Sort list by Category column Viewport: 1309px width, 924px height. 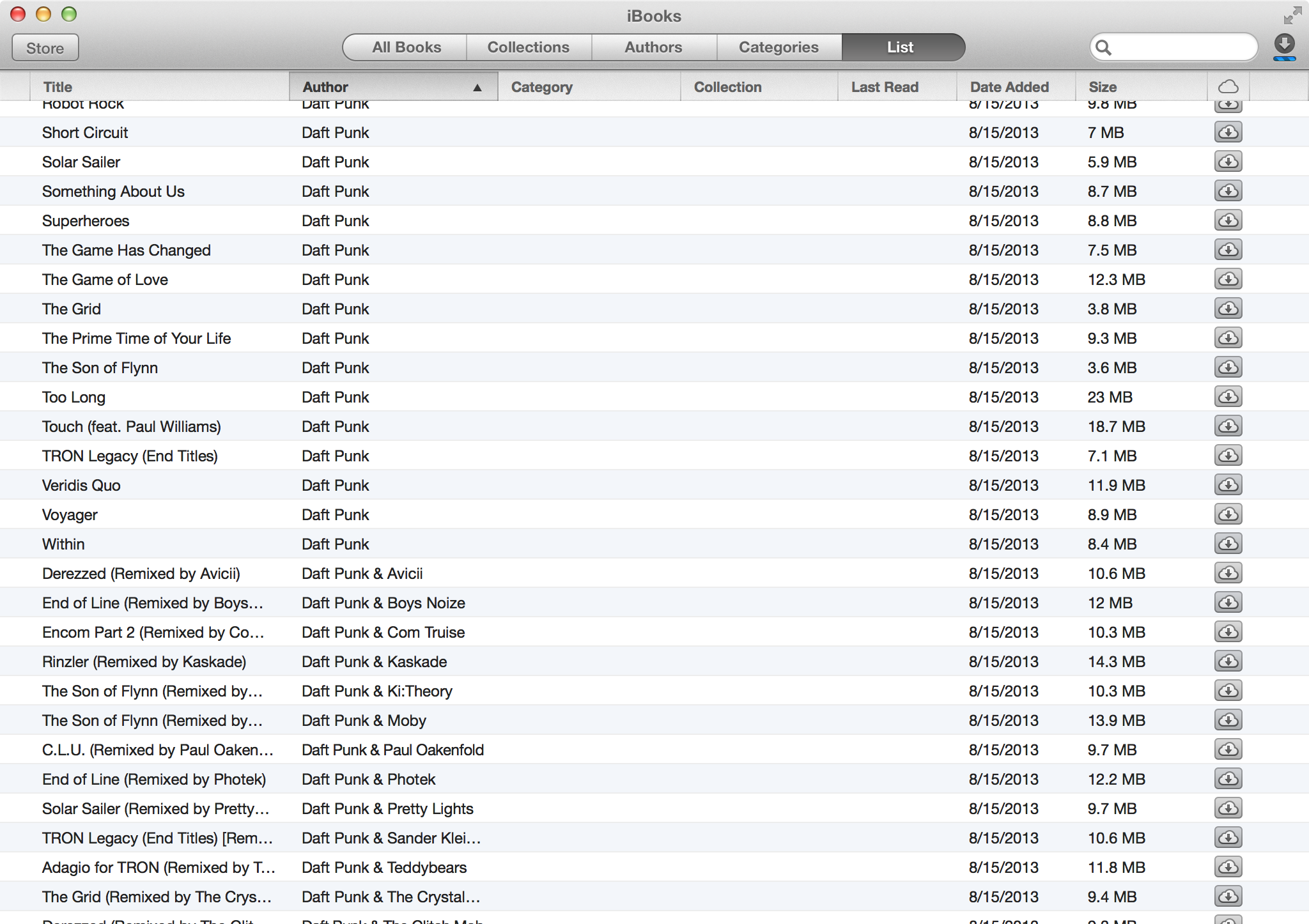[589, 87]
